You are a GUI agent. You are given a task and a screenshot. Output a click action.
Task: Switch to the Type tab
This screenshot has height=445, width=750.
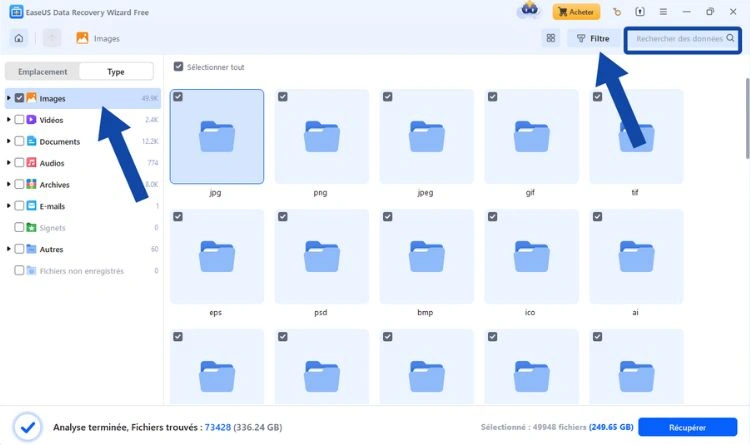[116, 71]
